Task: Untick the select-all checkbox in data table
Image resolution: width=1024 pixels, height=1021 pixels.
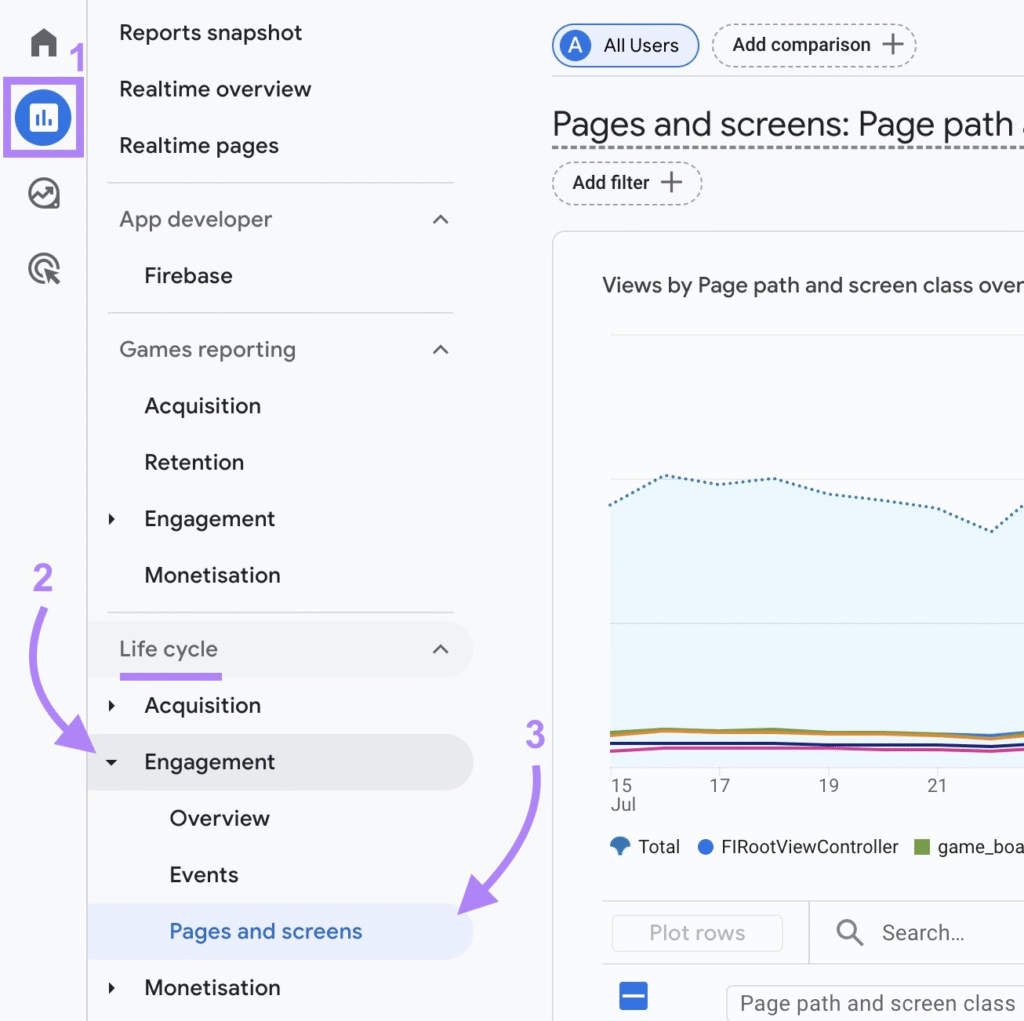Action: click(634, 996)
